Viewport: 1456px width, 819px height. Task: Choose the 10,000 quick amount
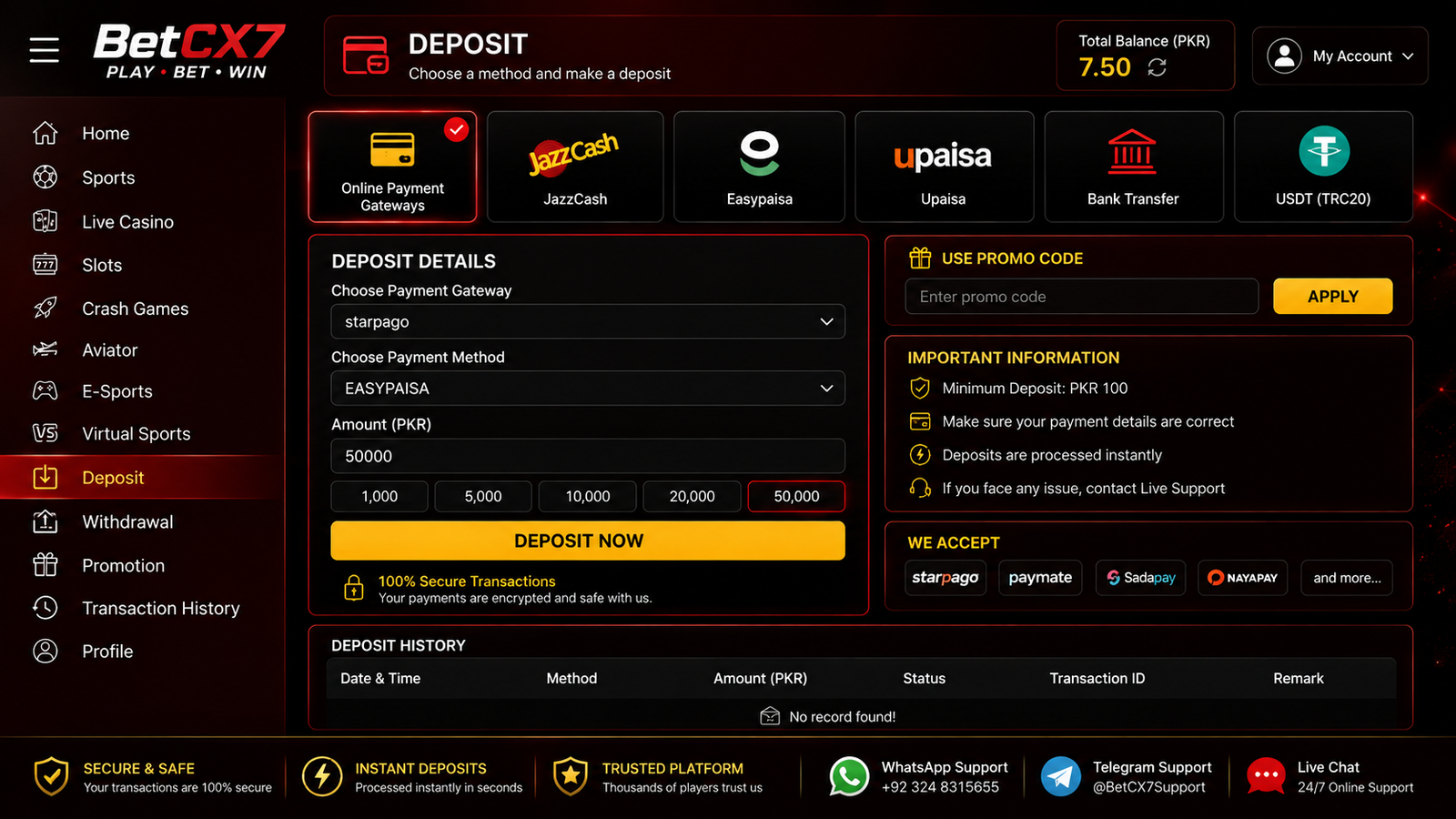point(588,496)
